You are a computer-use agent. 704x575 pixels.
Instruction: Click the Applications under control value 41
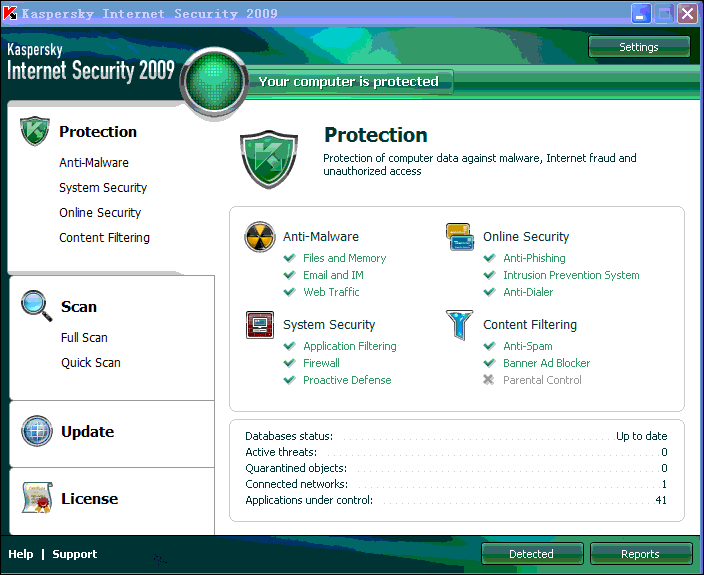(661, 500)
